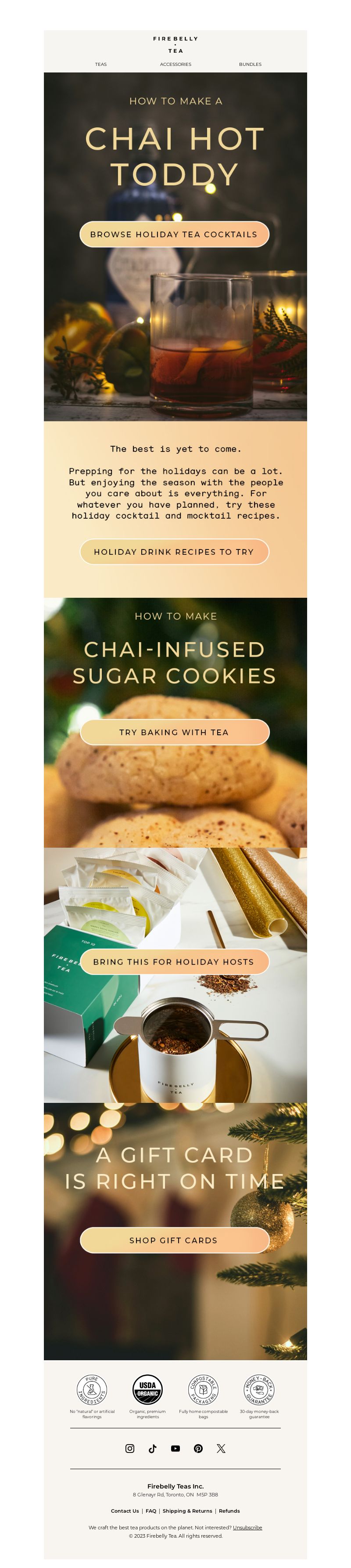Image resolution: width=351 pixels, height=1568 pixels.
Task: Click the Shop Gift Cards button
Action: pyautogui.click(x=175, y=1240)
